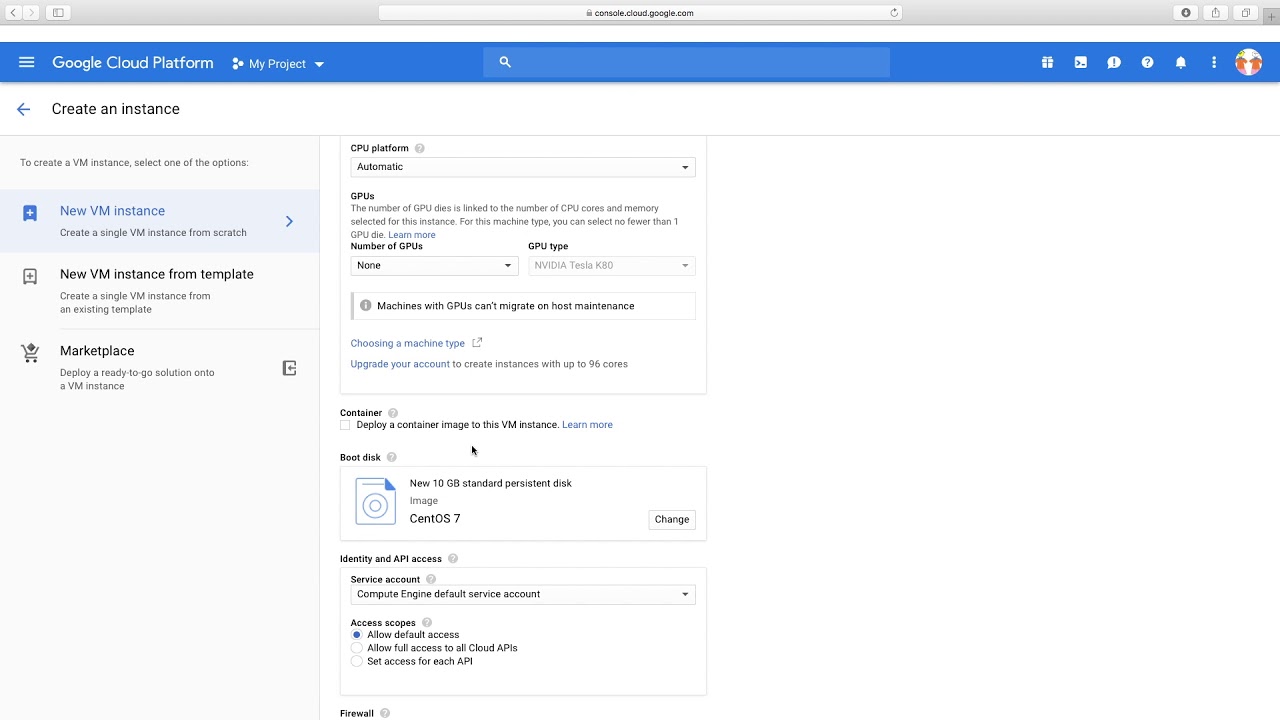The width and height of the screenshot is (1280, 720).
Task: Click the Marketplace launch icon
Action: 289,368
